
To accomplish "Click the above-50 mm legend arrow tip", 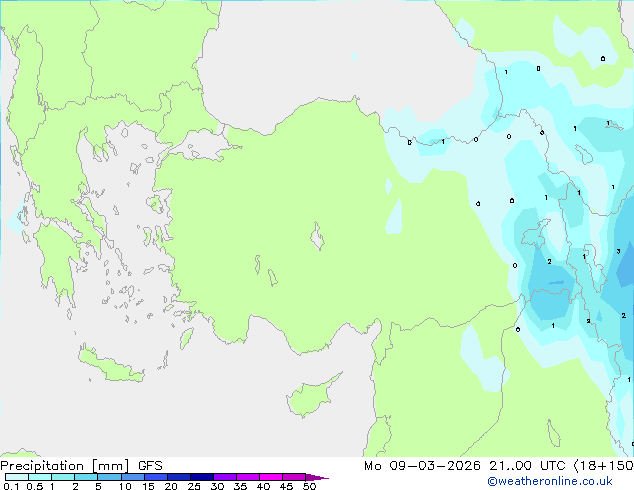I will click(317, 477).
